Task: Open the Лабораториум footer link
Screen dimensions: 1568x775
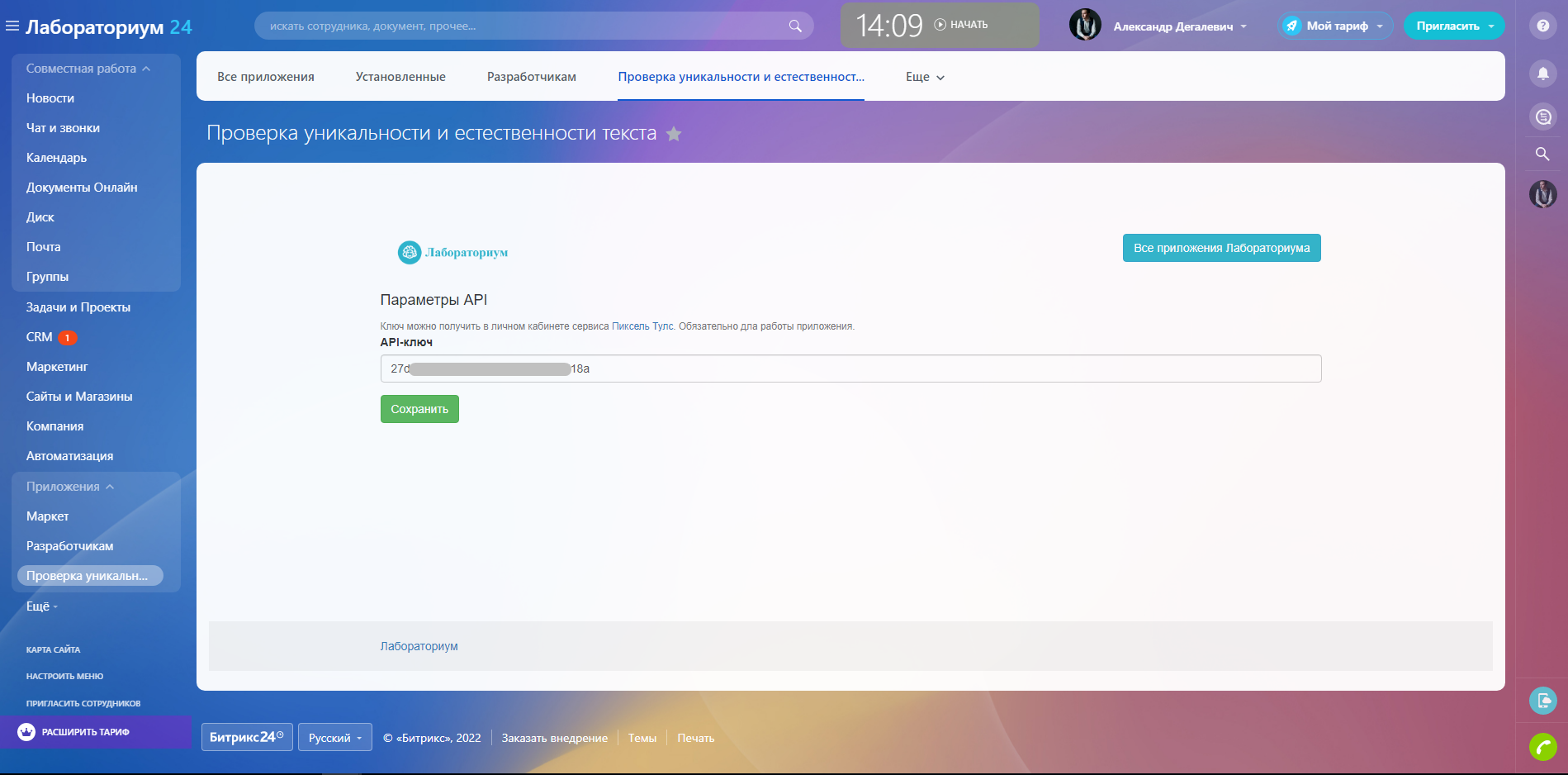Action: pyautogui.click(x=419, y=646)
